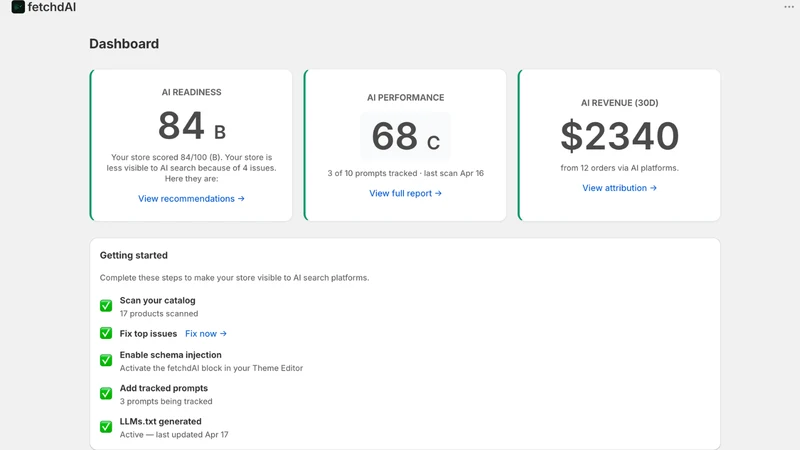Toggle the LLMs.txt generated checkbox
Screen dimensions: 800x450
(x=106, y=427)
